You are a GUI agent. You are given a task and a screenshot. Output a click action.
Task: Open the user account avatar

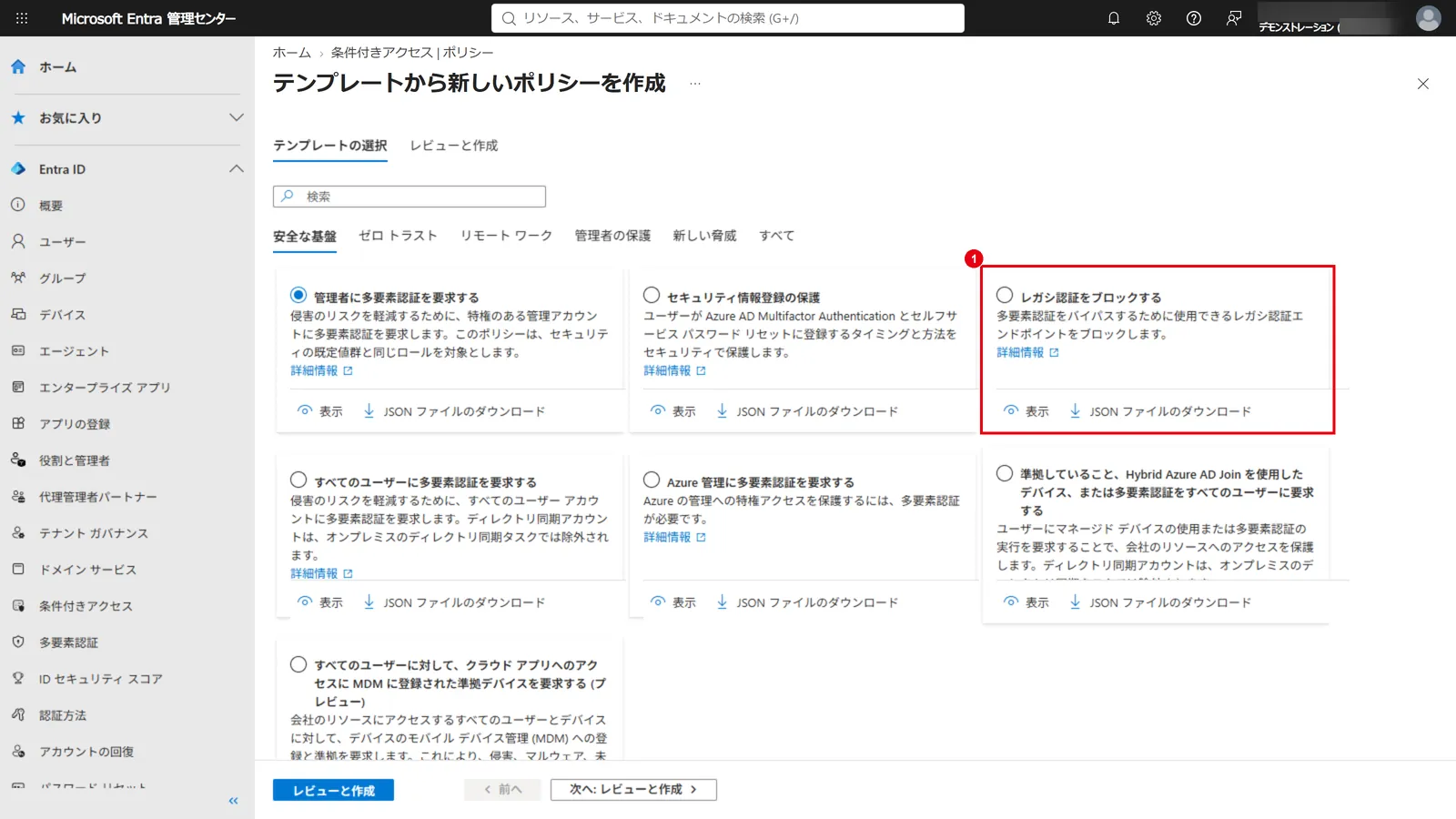coord(1429,18)
